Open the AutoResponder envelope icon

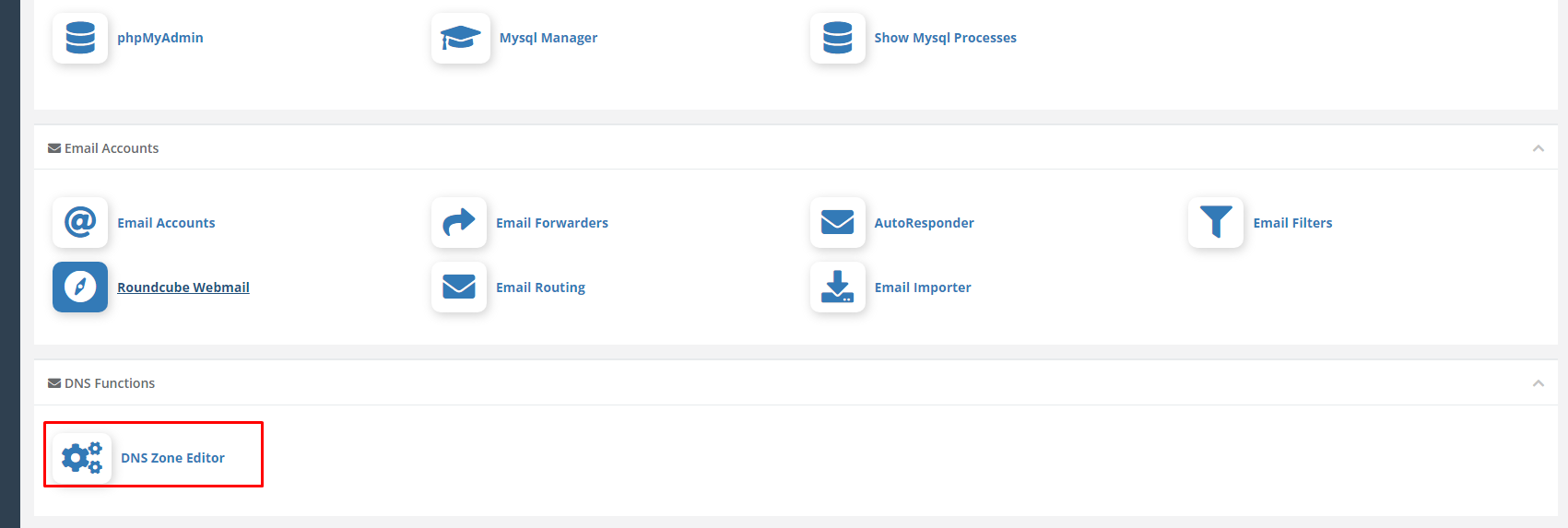[838, 222]
